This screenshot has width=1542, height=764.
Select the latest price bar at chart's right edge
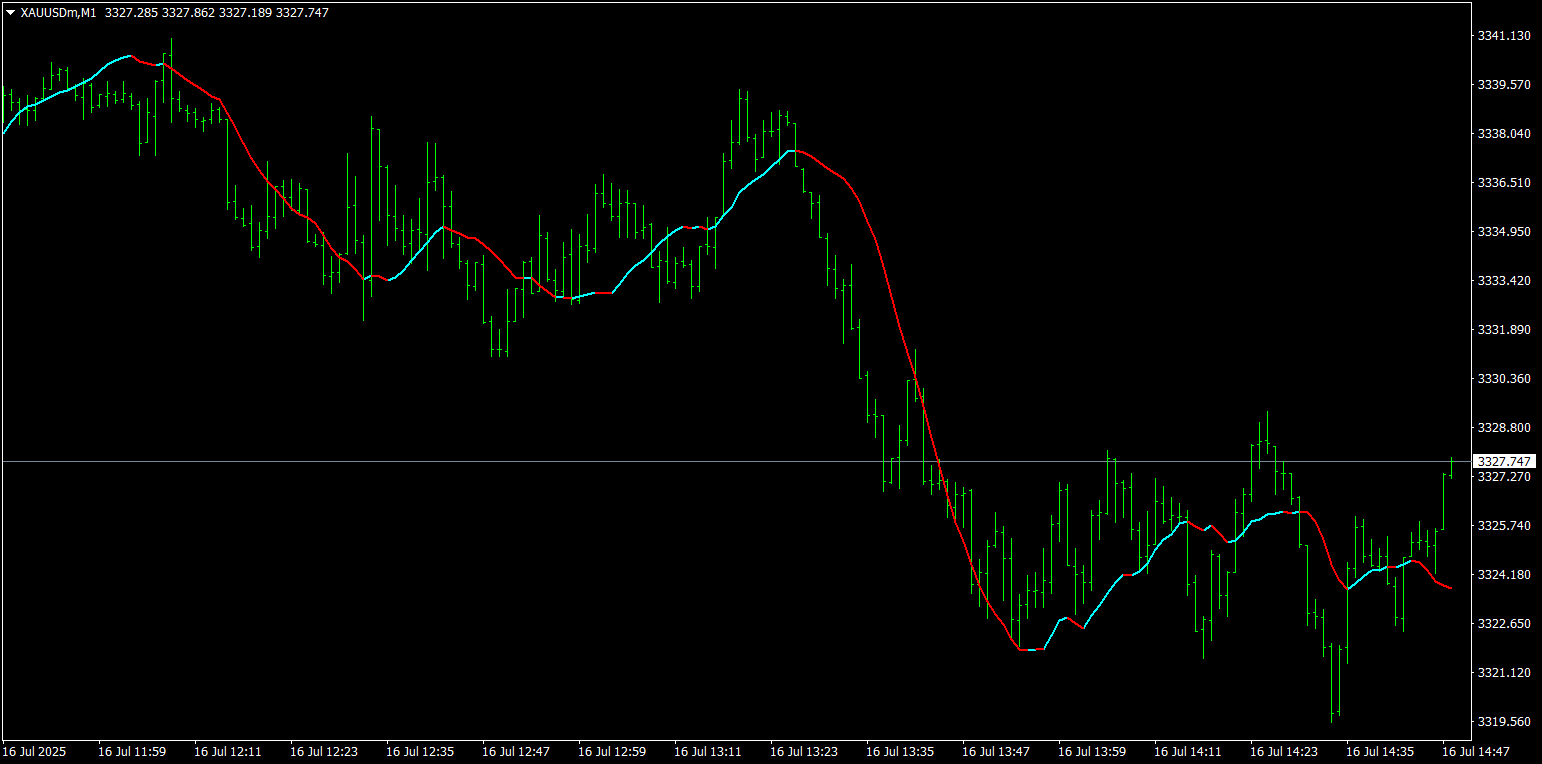(x=1451, y=467)
